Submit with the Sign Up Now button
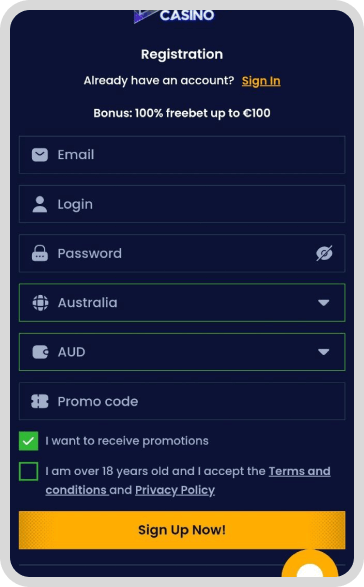Viewport: 364px width, 587px height. 182,530
